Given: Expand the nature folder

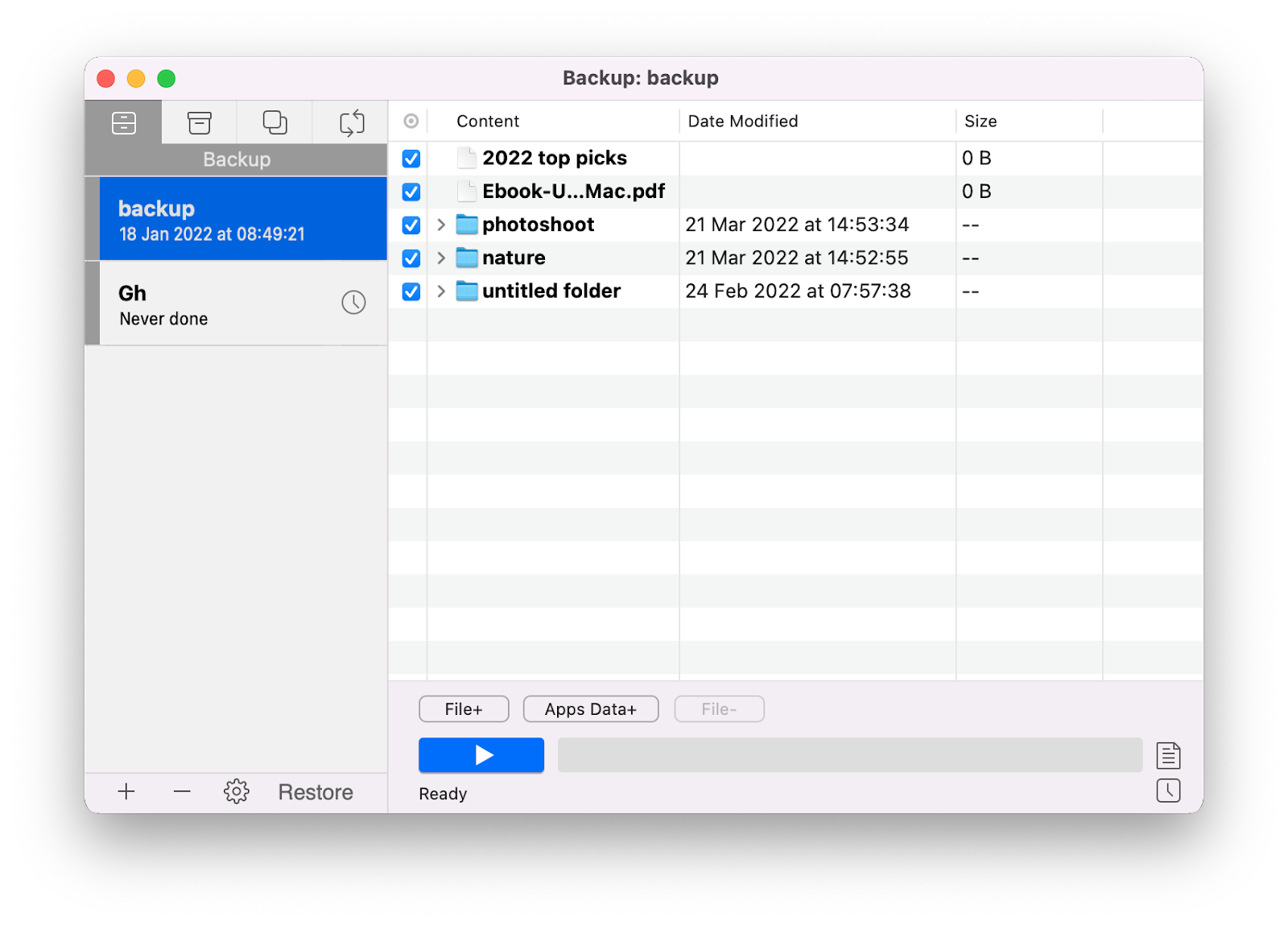Looking at the screenshot, I should click(441, 258).
